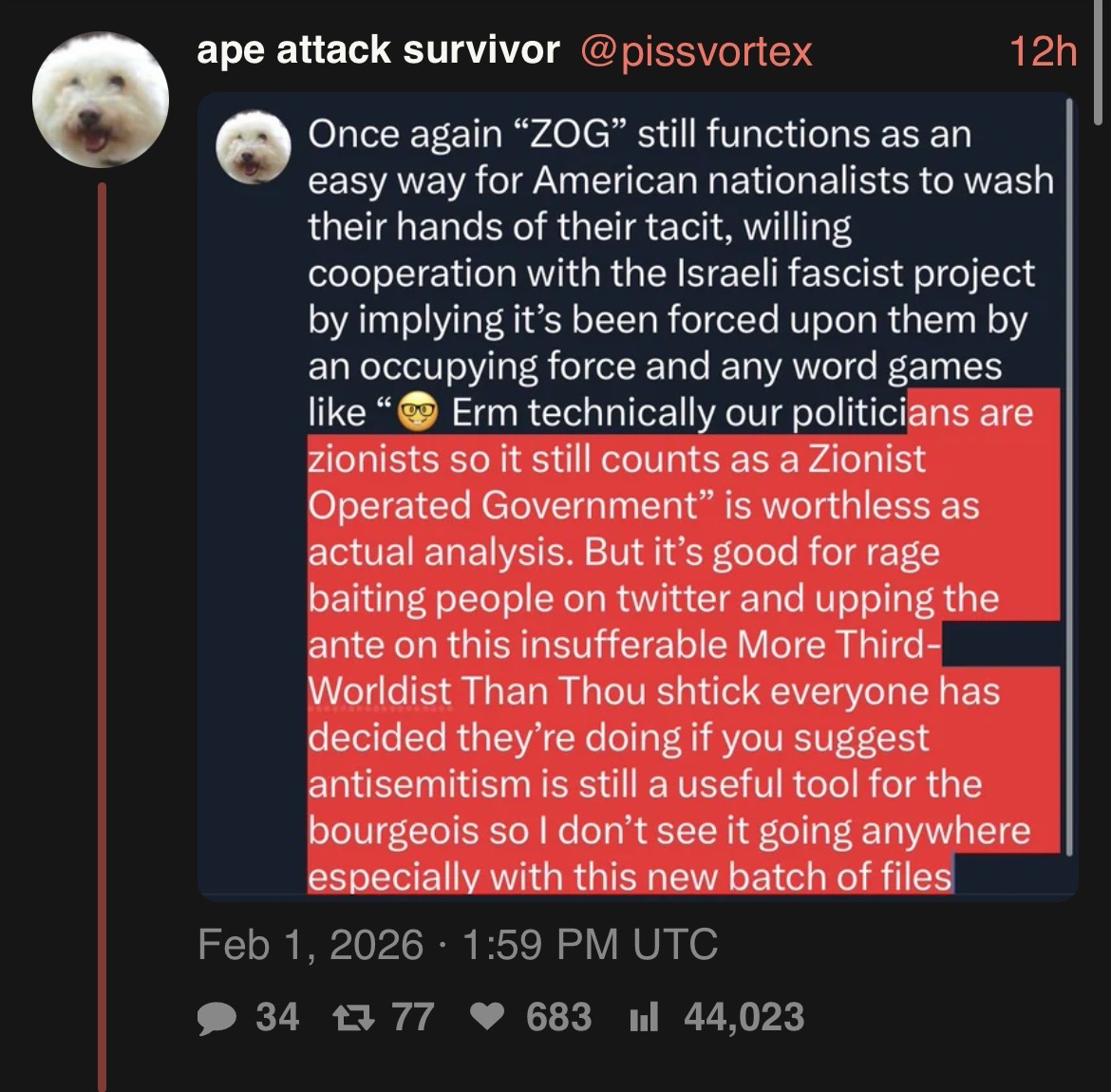Like the post with the heart icon
The width and height of the screenshot is (1111, 1092).
(x=487, y=1017)
